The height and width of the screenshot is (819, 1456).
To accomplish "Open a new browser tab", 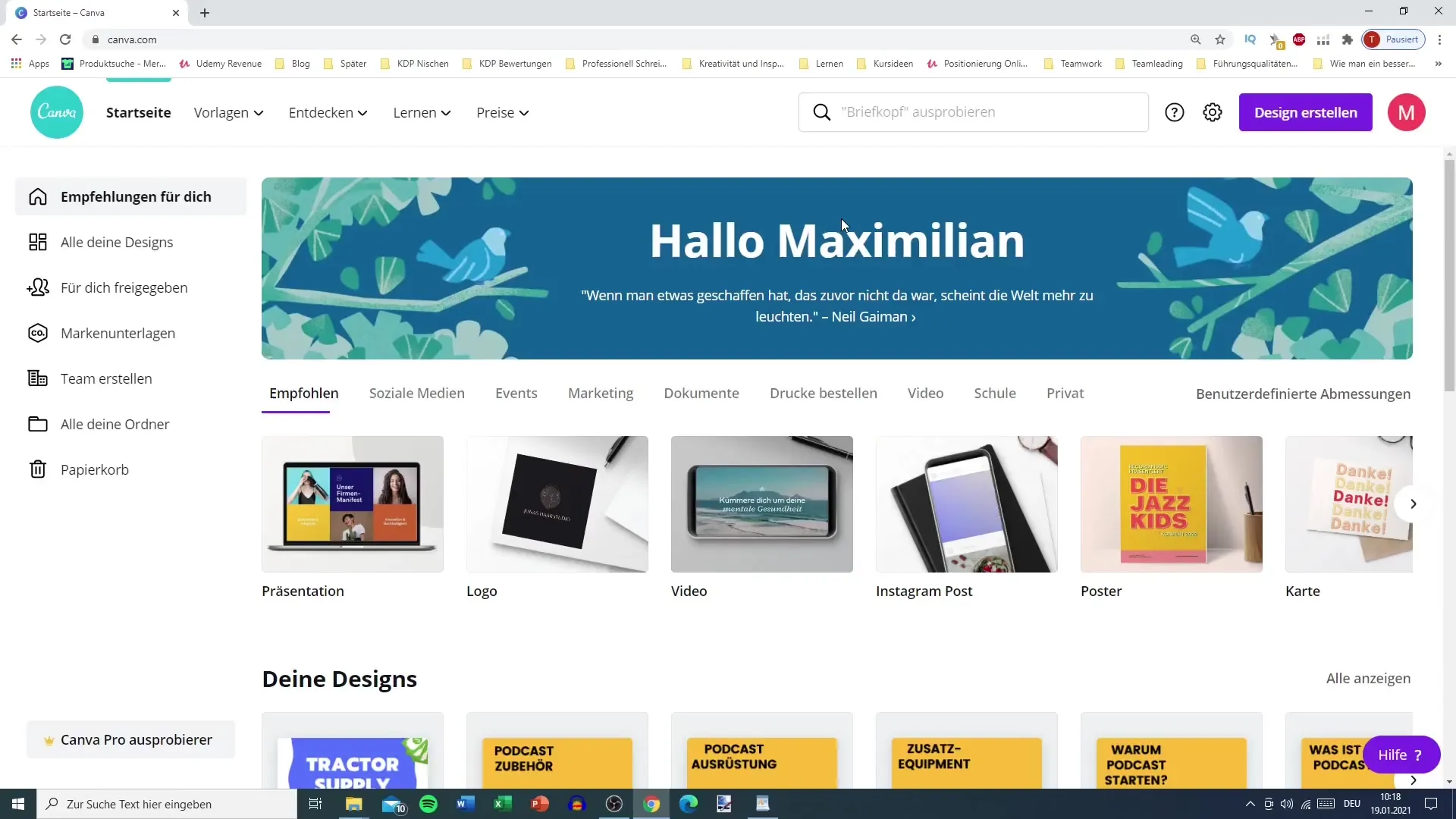I will 205,13.
